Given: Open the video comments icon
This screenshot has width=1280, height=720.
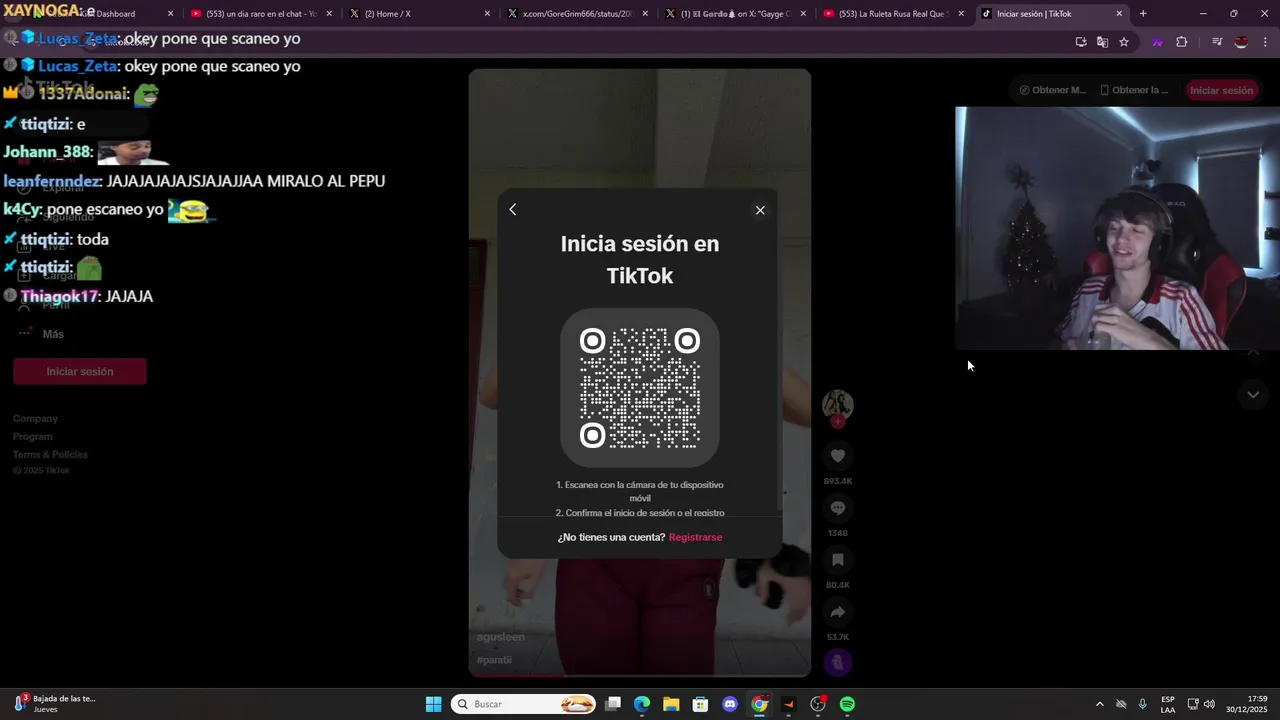Looking at the screenshot, I should 838,508.
